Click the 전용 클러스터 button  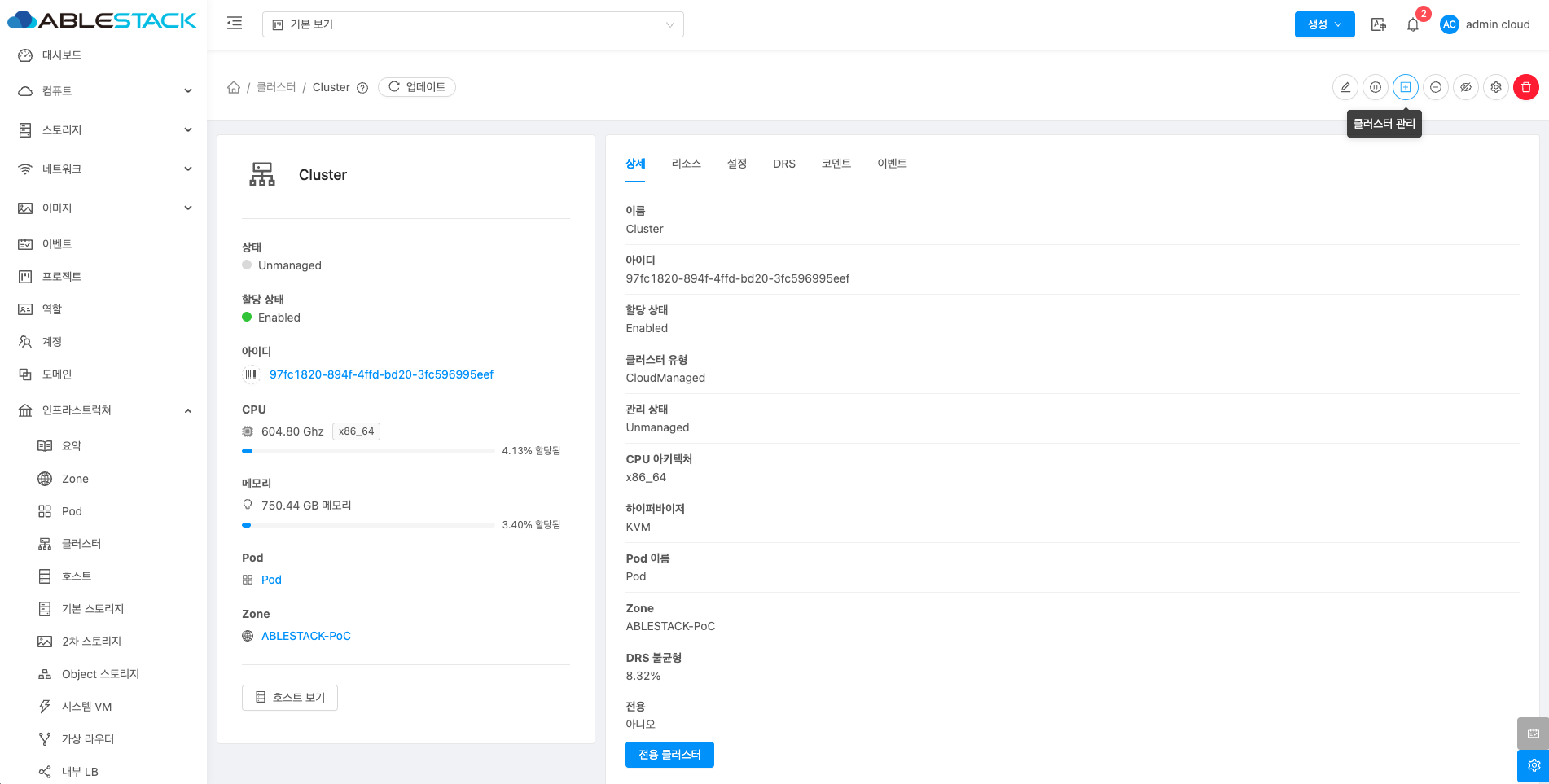pos(669,755)
